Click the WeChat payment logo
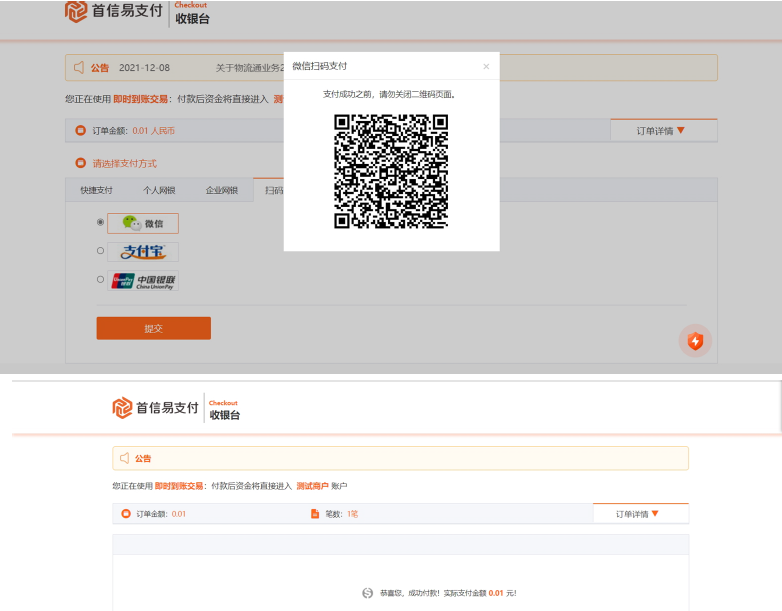Screen dimensions: 782x611 pos(143,223)
